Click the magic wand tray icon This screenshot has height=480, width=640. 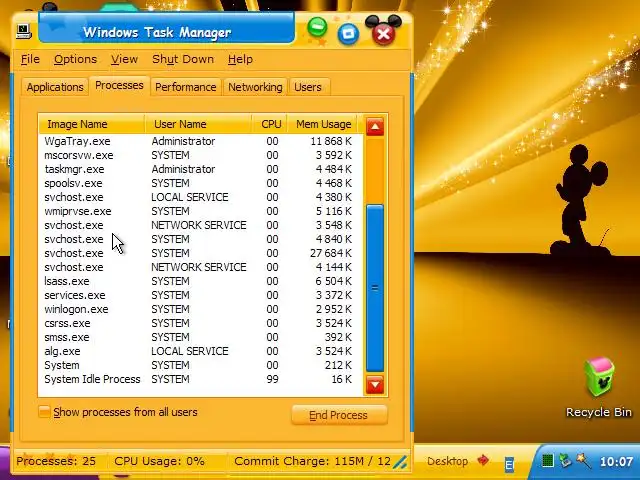[583, 461]
